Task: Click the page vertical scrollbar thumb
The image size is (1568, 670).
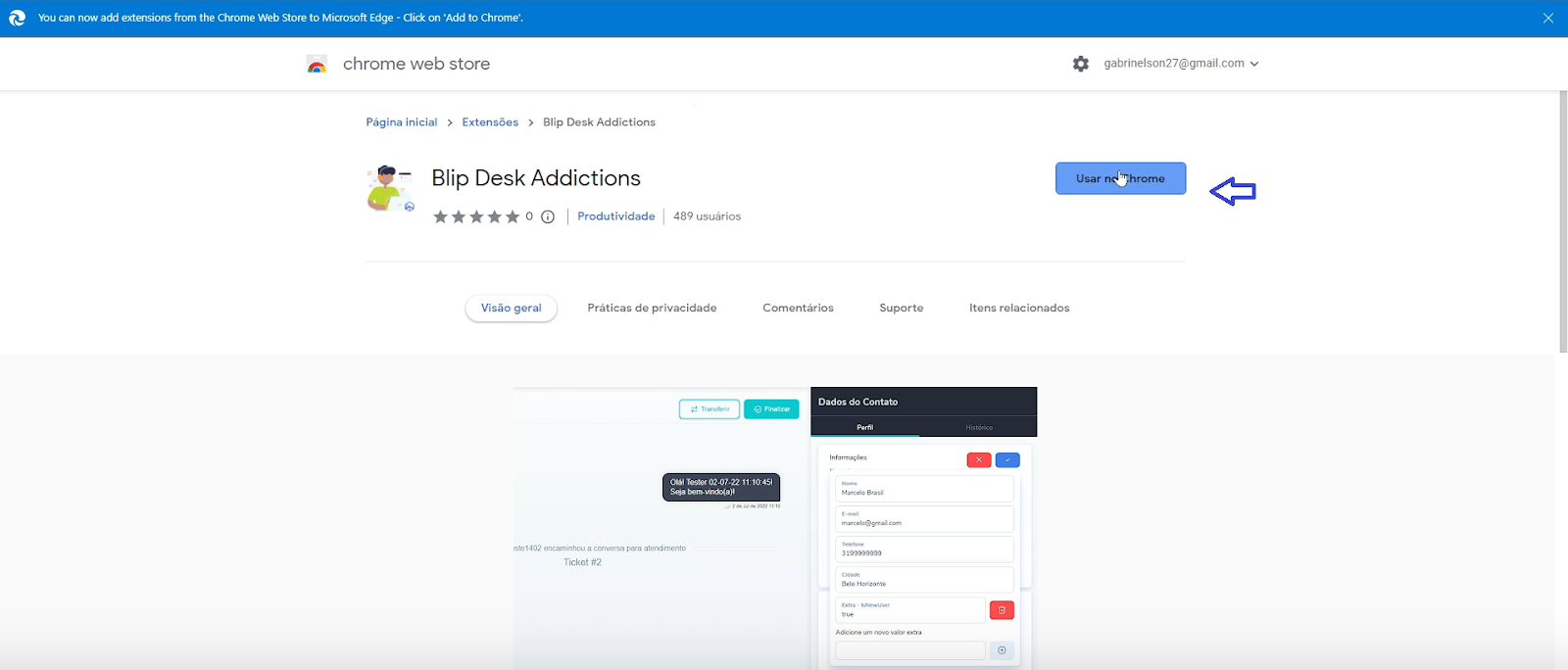Action: pyautogui.click(x=1563, y=221)
